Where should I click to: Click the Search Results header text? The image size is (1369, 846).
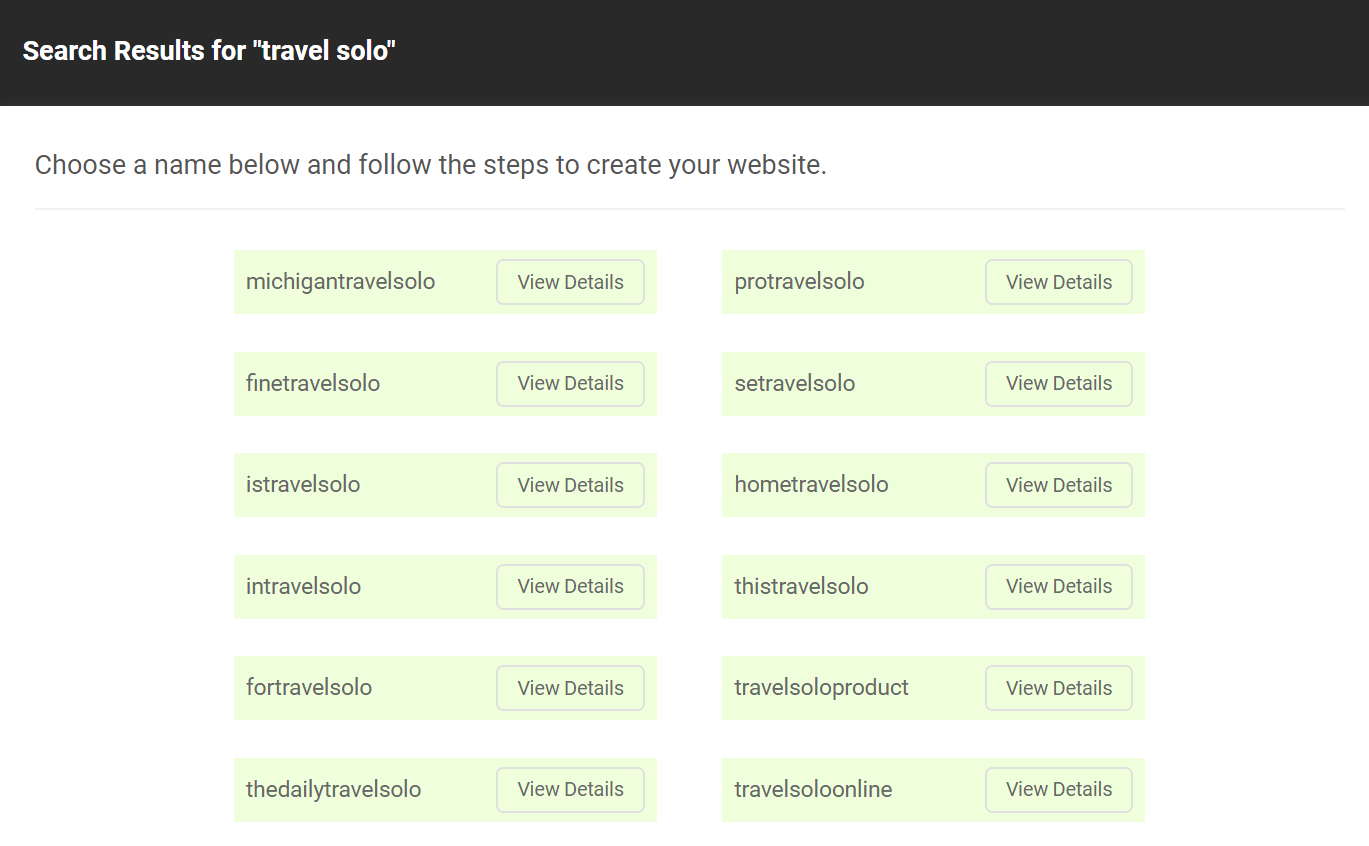pyautogui.click(x=209, y=50)
